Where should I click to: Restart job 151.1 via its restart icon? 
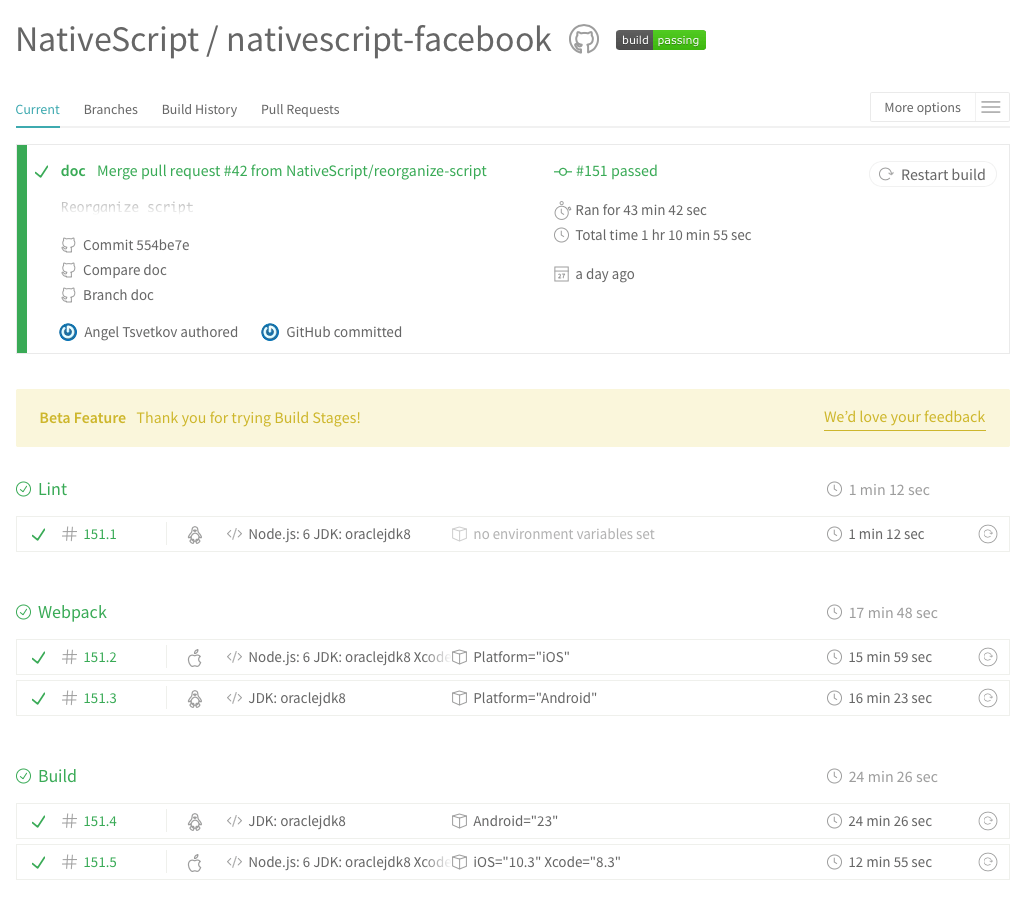[x=987, y=534]
